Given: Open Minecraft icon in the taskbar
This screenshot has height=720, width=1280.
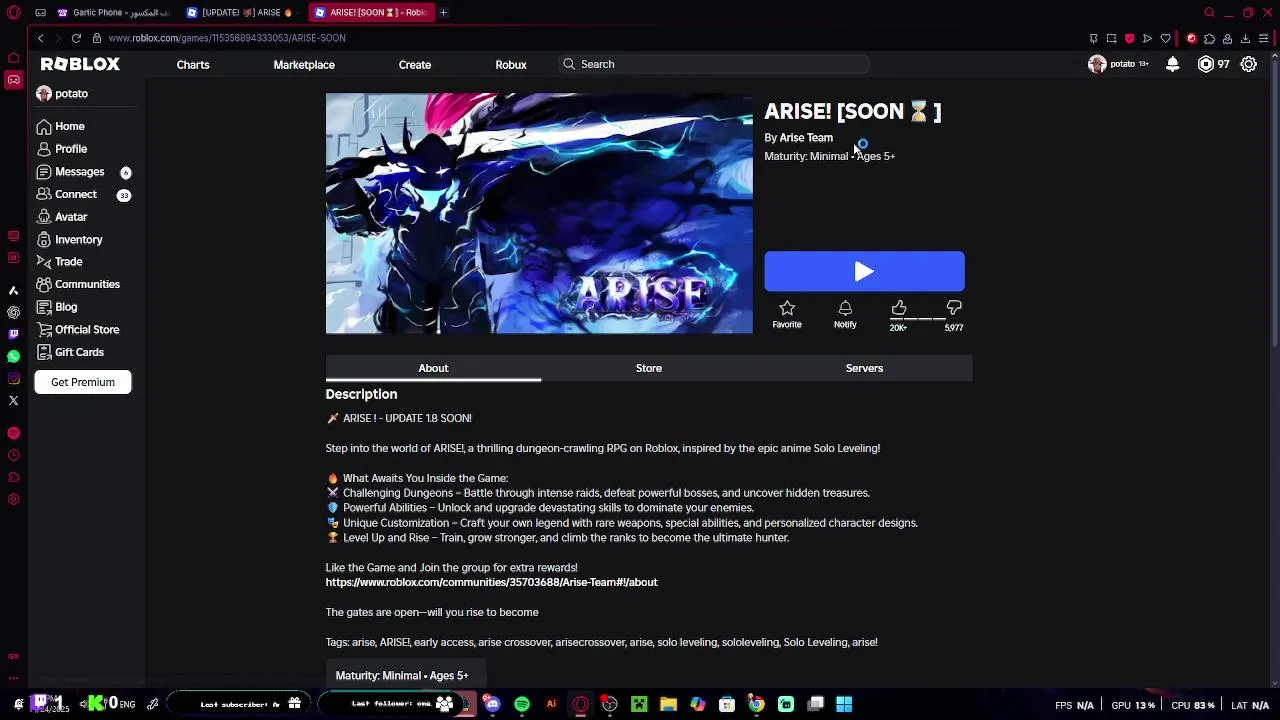Looking at the screenshot, I should click(x=639, y=704).
